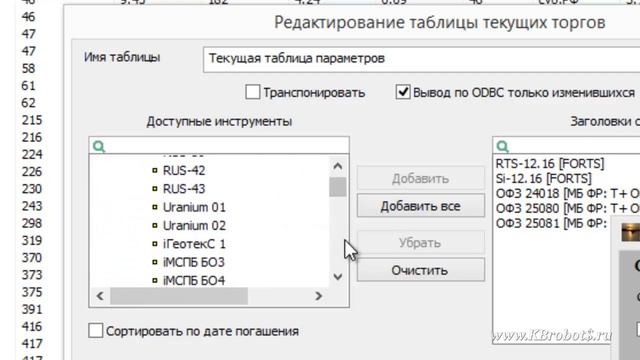The image size is (640, 360).
Task: Click the Добавить все button
Action: coord(421,206)
